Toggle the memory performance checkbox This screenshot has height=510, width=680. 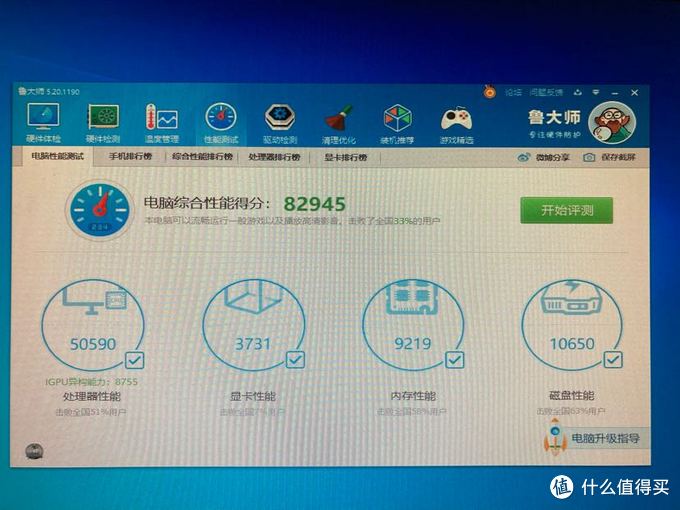coord(454,360)
